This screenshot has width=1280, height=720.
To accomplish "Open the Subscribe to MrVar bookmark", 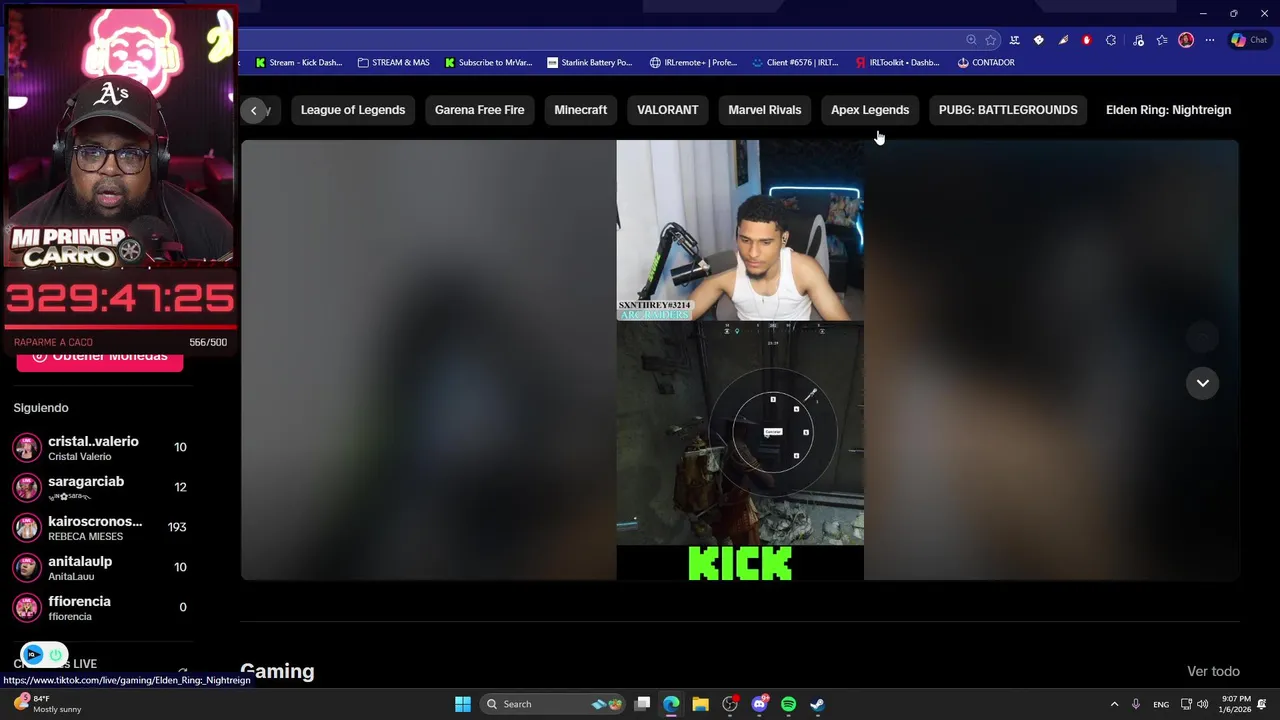I will click(488, 62).
